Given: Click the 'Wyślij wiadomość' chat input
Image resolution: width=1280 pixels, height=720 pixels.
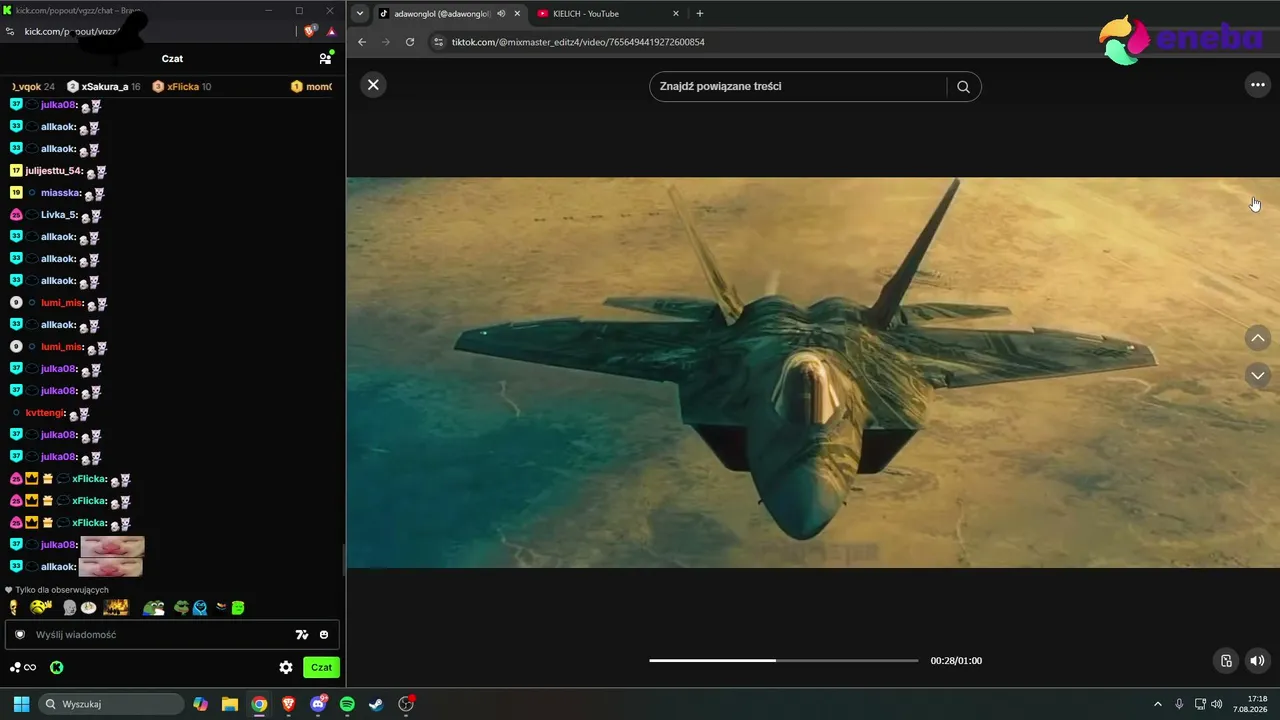Looking at the screenshot, I should pyautogui.click(x=160, y=634).
